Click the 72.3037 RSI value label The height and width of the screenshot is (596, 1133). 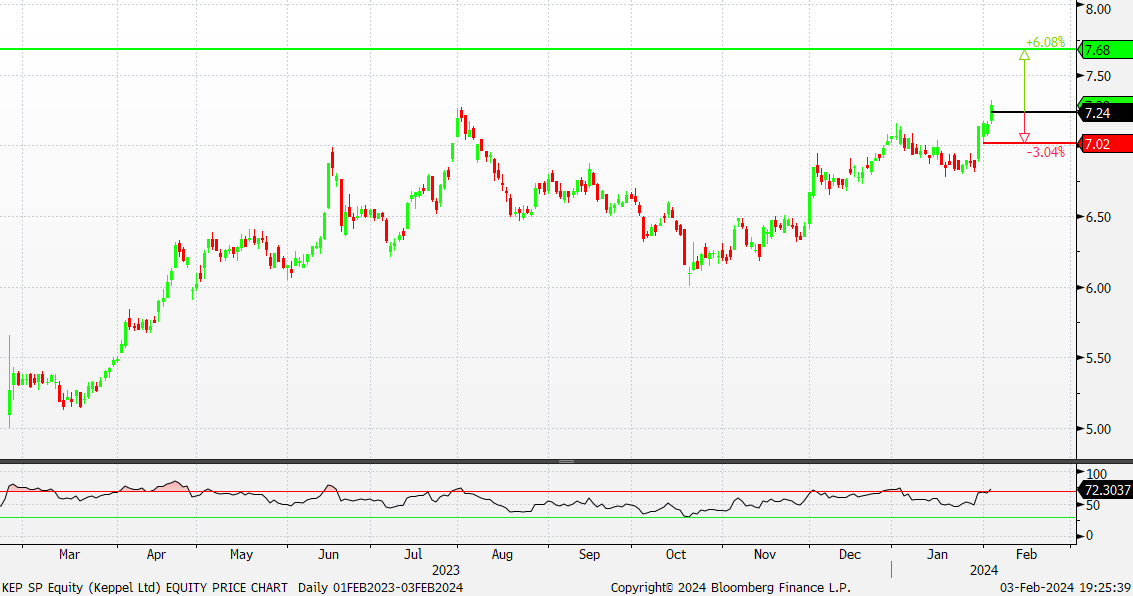1104,490
